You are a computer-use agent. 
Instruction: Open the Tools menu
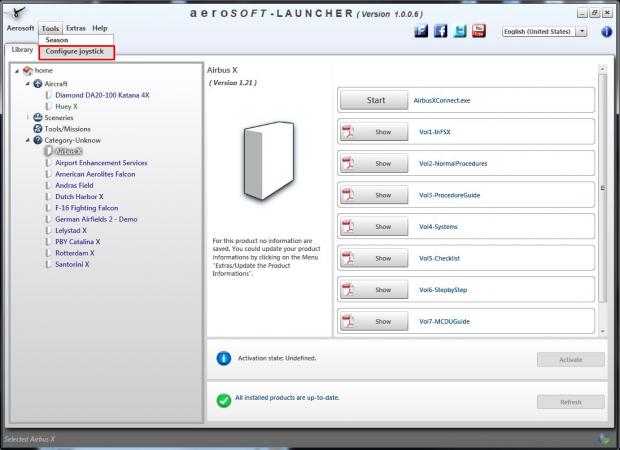coord(50,28)
